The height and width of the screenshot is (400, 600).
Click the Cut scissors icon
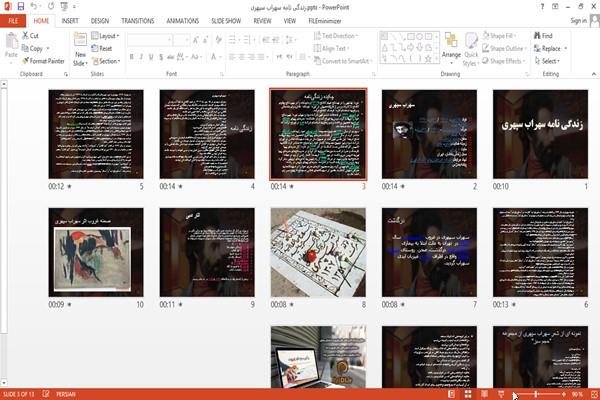(25, 36)
